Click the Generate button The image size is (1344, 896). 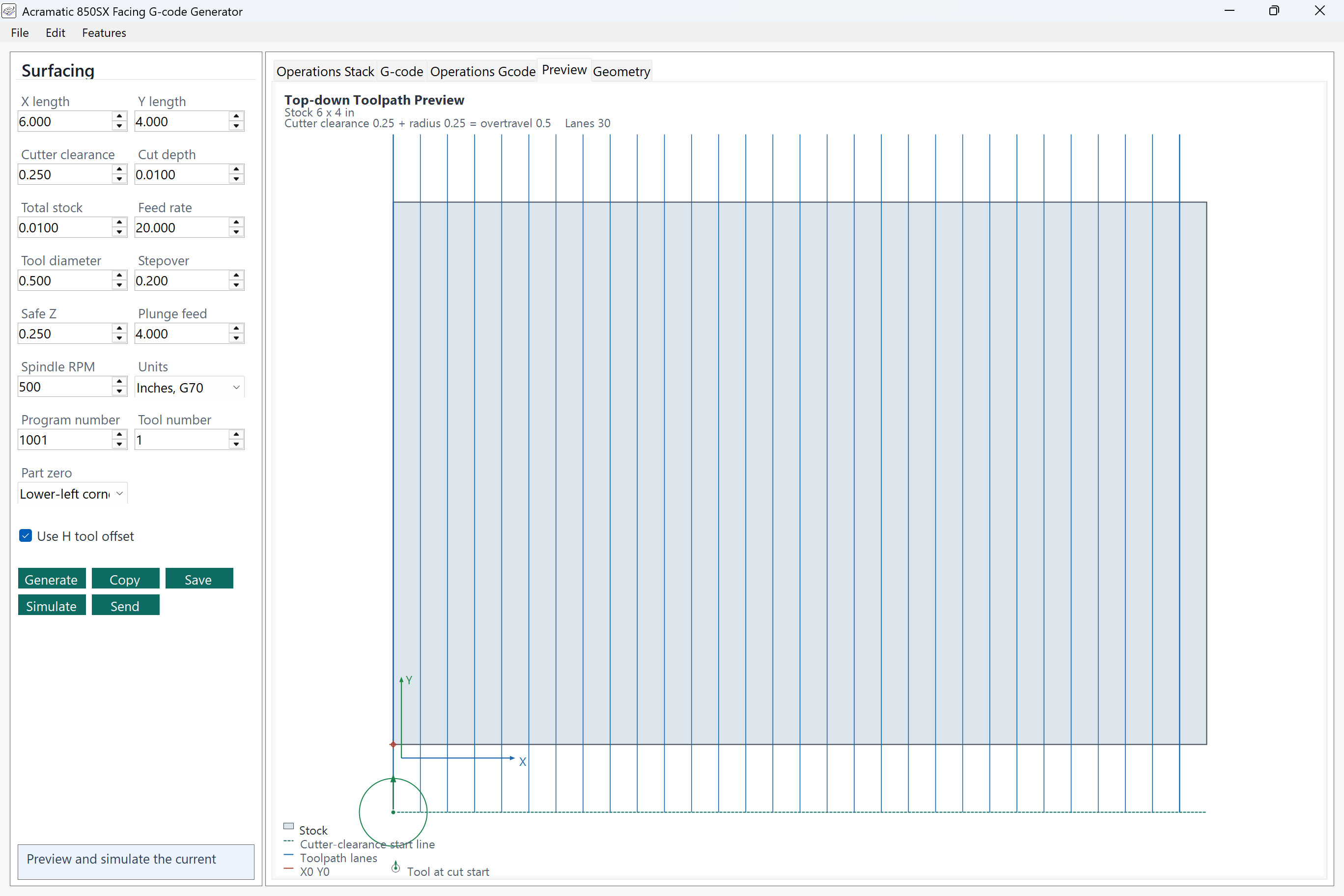coord(52,578)
